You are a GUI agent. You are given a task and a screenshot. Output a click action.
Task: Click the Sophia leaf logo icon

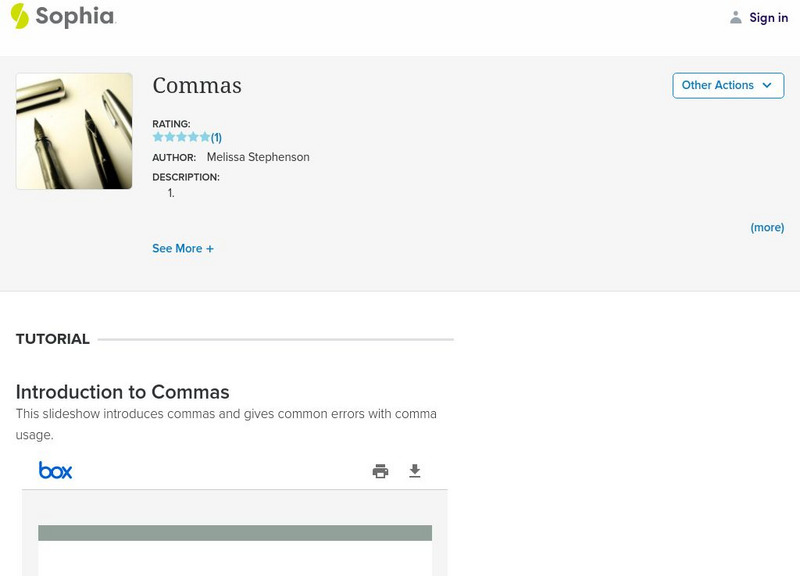[20, 16]
